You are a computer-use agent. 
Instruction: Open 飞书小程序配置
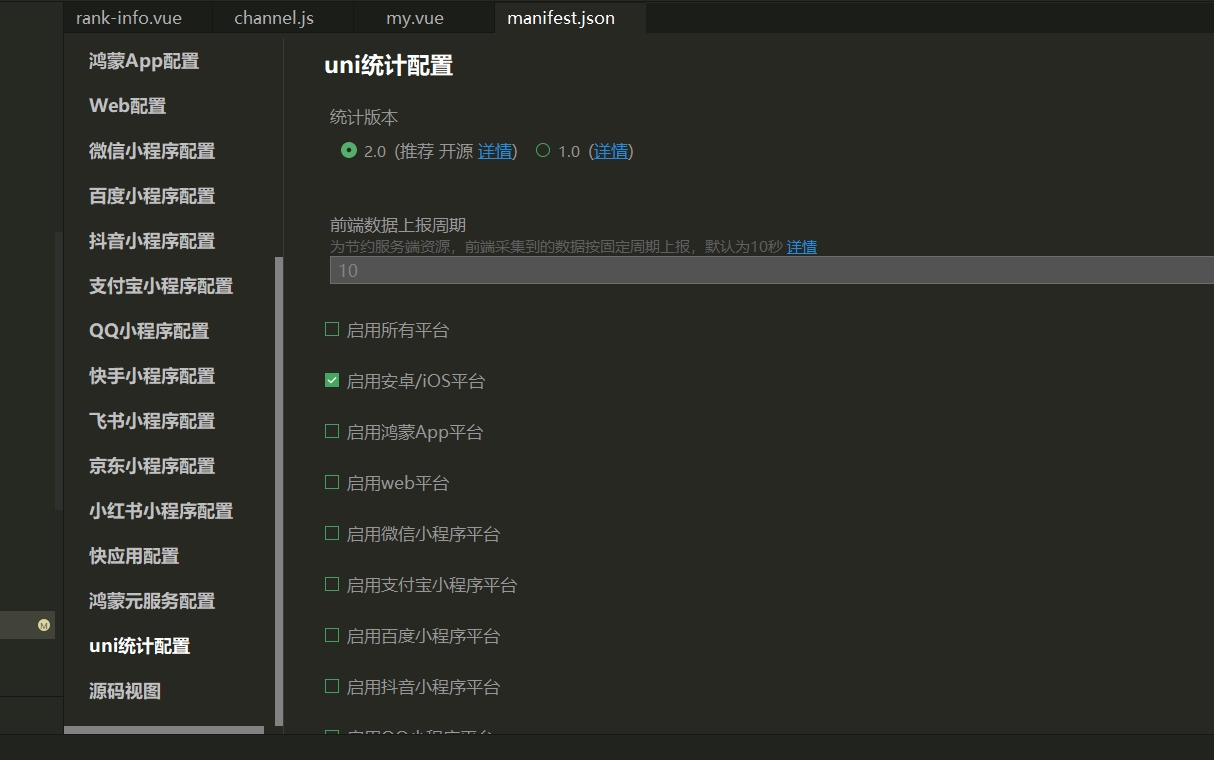click(x=152, y=421)
